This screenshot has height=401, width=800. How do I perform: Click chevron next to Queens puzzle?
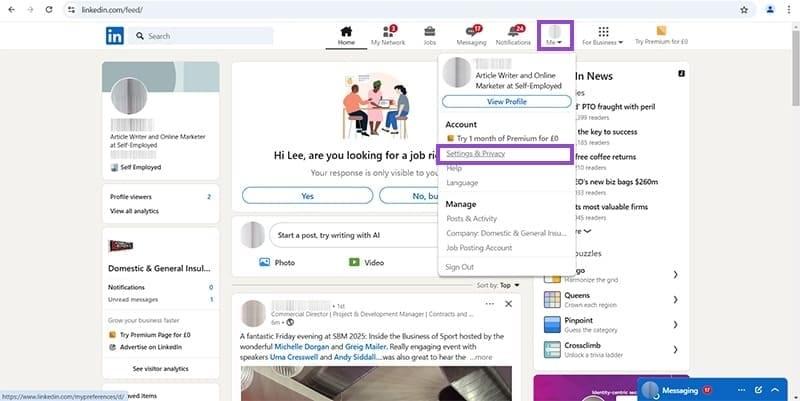[676, 299]
